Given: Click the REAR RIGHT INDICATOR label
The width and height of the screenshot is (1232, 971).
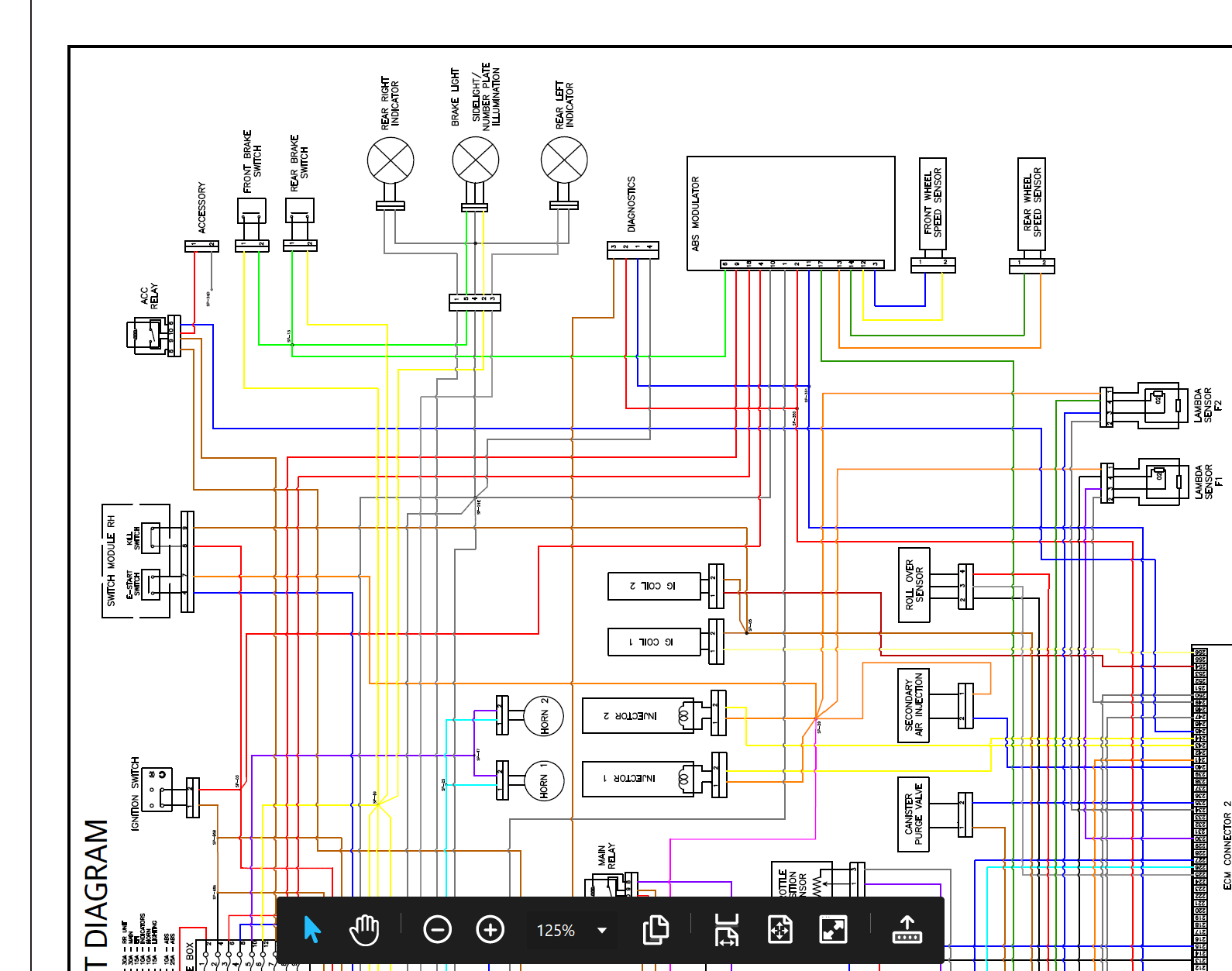Looking at the screenshot, I should tap(390, 102).
